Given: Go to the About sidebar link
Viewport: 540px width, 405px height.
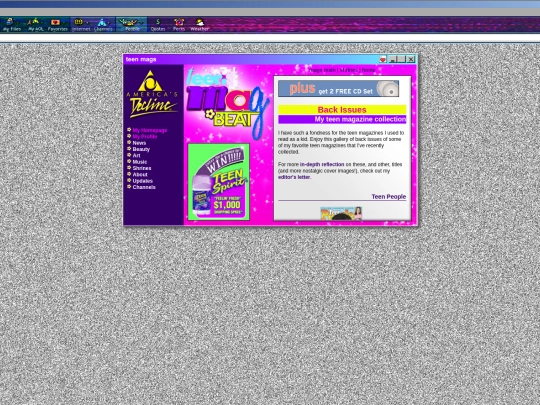Looking at the screenshot, I should [x=140, y=174].
